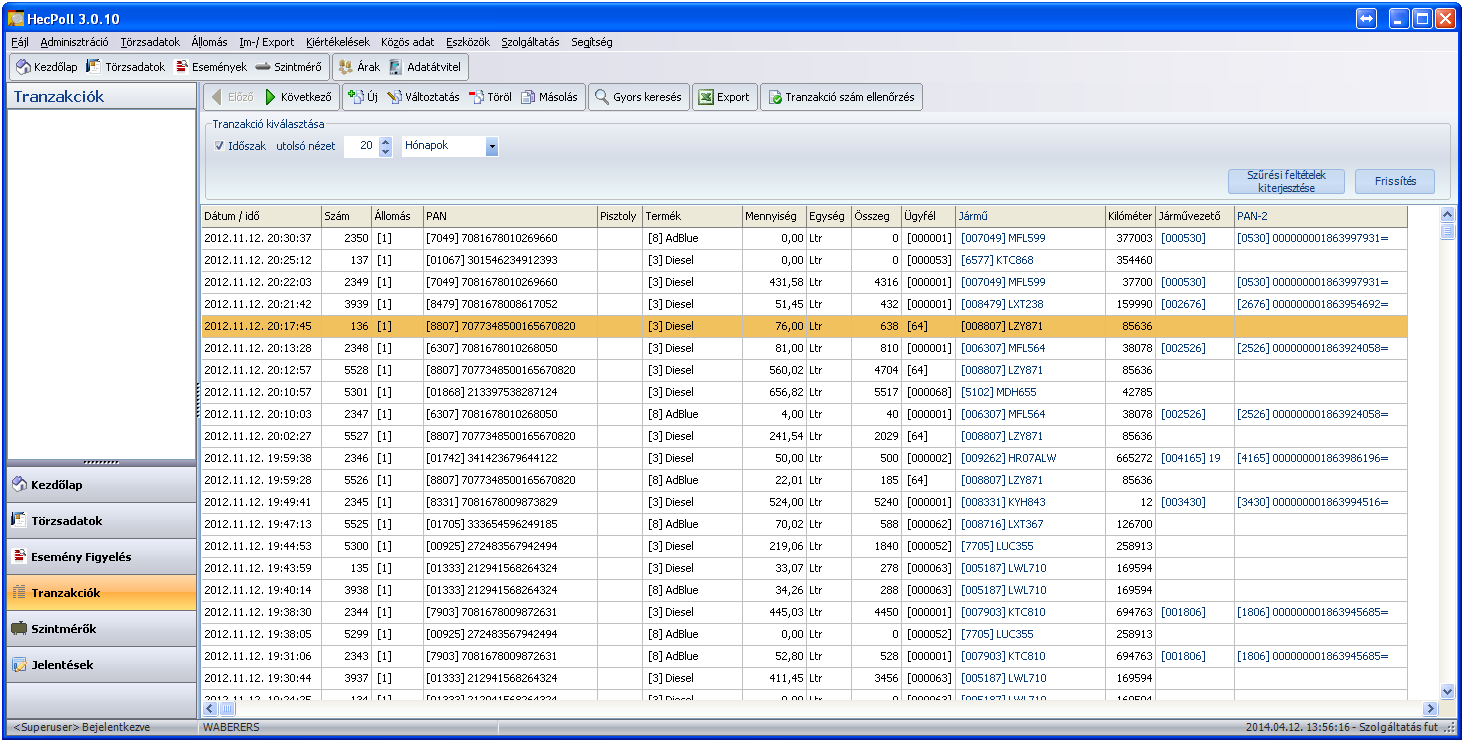Click the utolsó nézet number field
The height and width of the screenshot is (743, 1463).
pyautogui.click(x=361, y=147)
